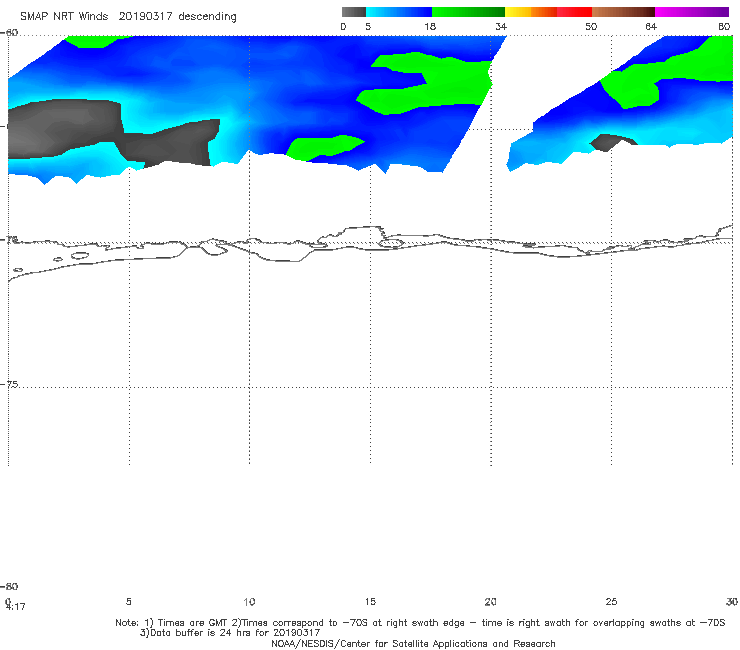Click the longitude axis label '10'
This screenshot has width=740, height=650.
coord(249,601)
